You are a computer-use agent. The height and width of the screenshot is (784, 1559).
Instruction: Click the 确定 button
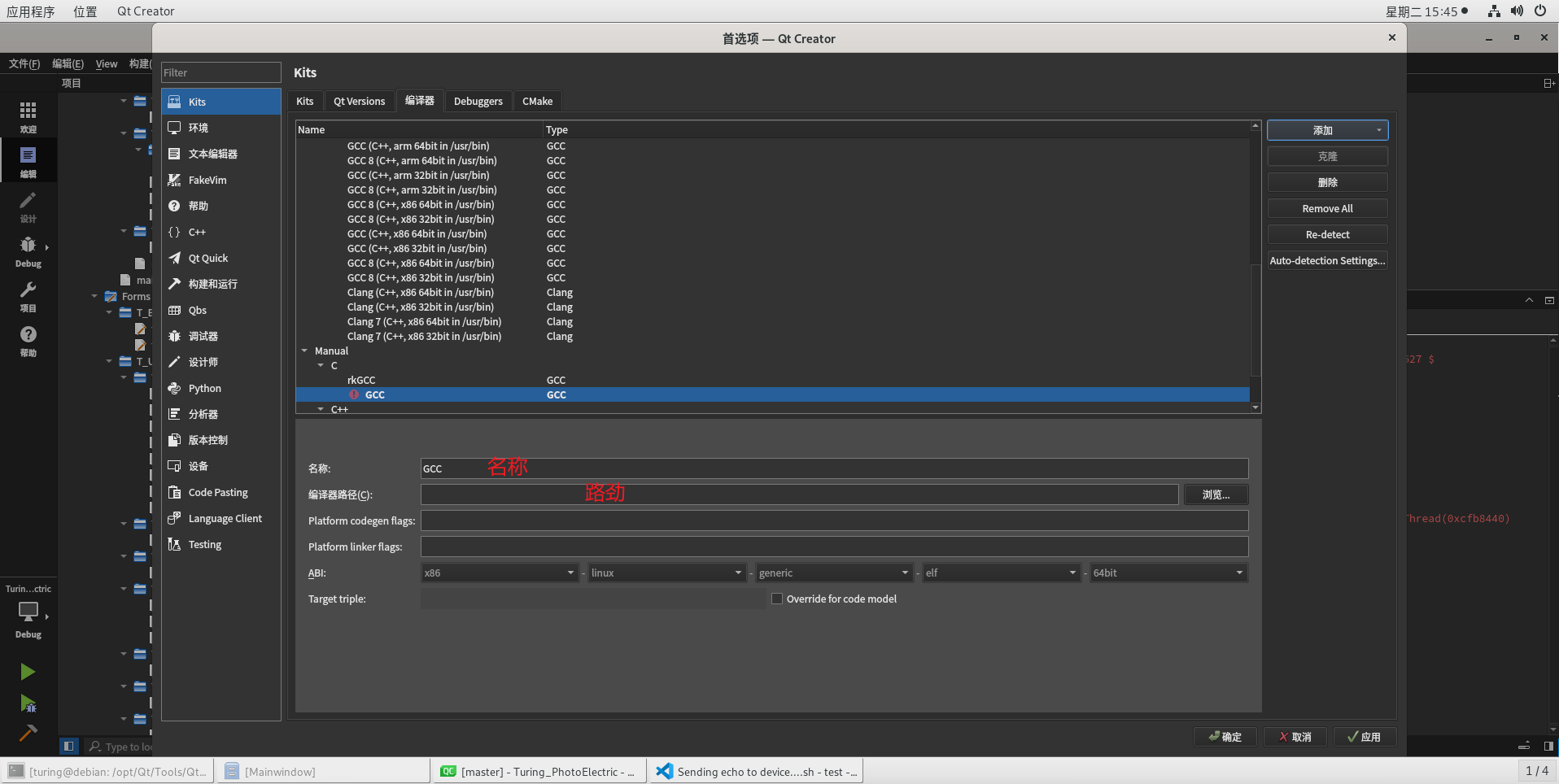coord(1225,737)
